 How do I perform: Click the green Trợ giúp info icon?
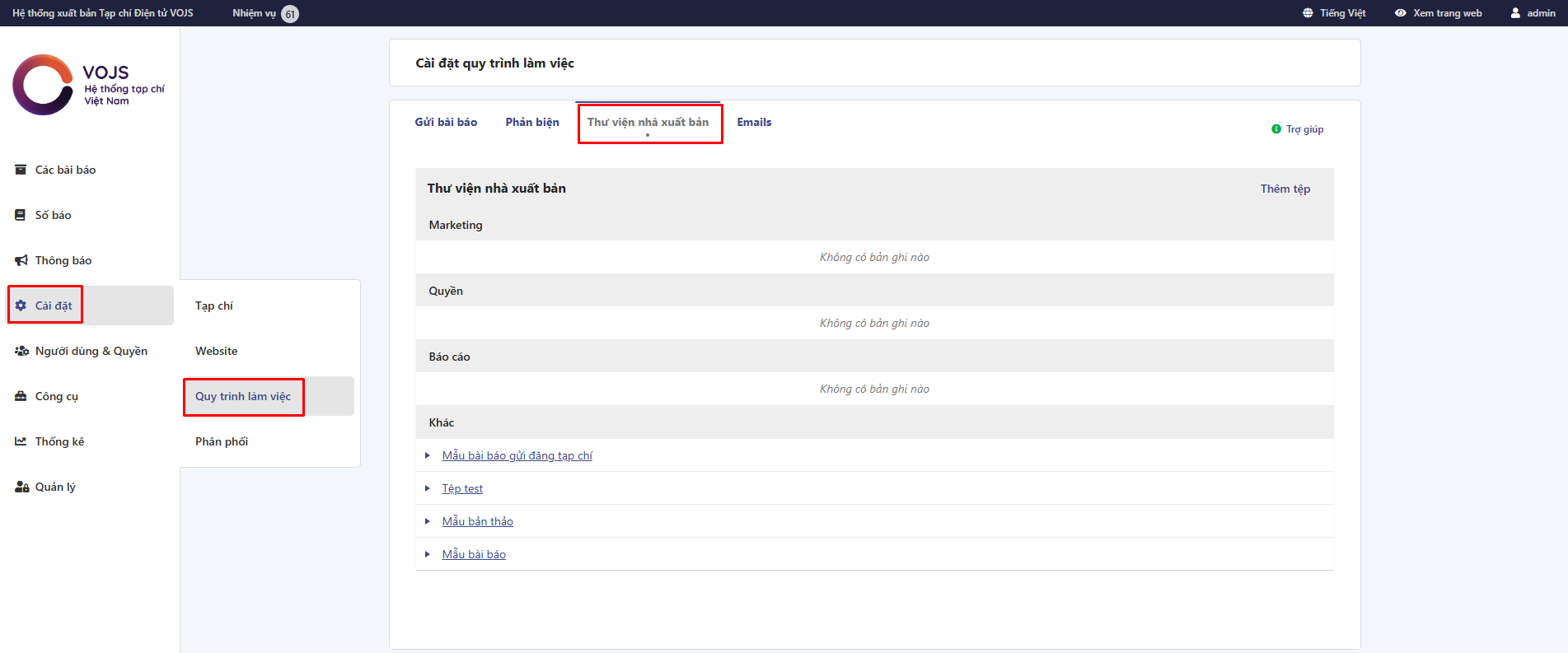point(1276,129)
